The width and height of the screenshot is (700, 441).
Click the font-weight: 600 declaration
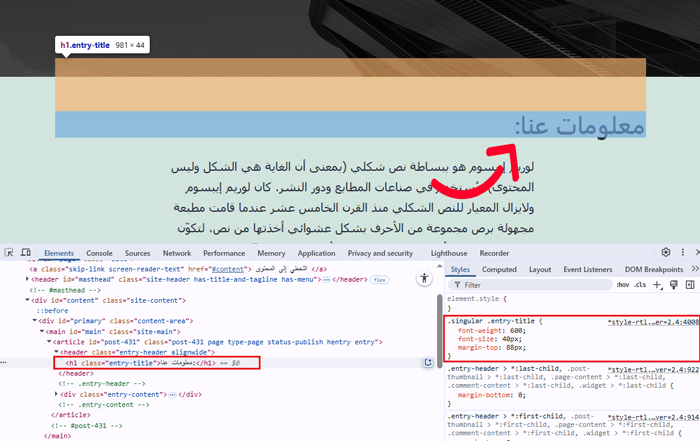pos(492,331)
